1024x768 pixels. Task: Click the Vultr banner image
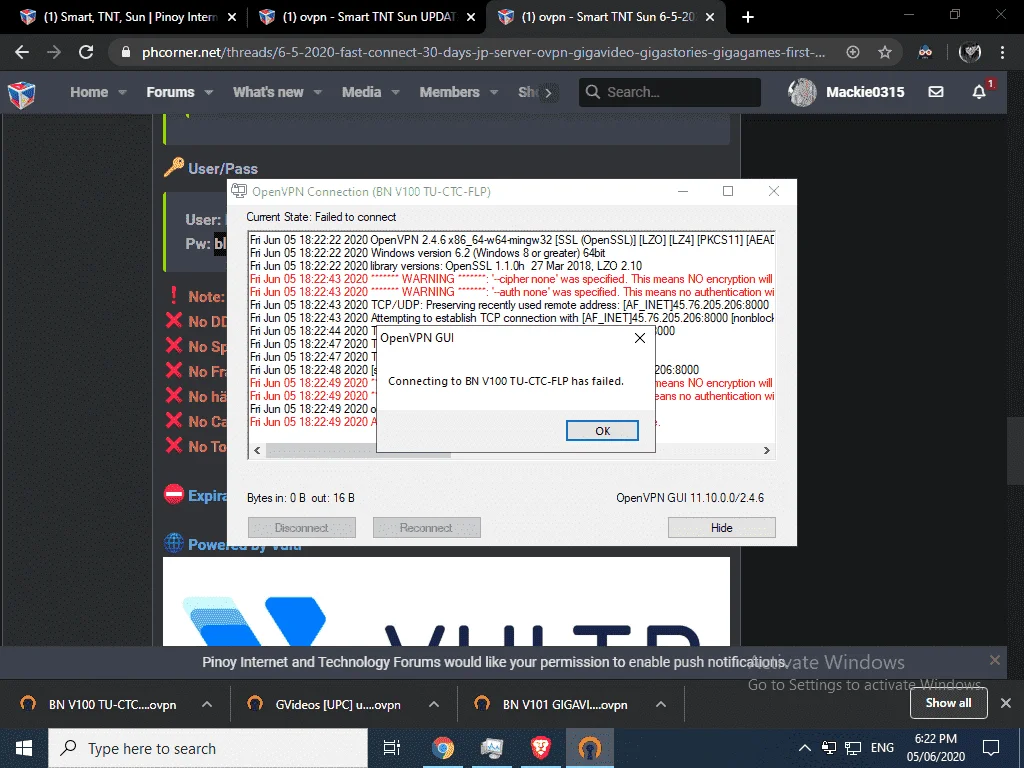click(x=446, y=601)
